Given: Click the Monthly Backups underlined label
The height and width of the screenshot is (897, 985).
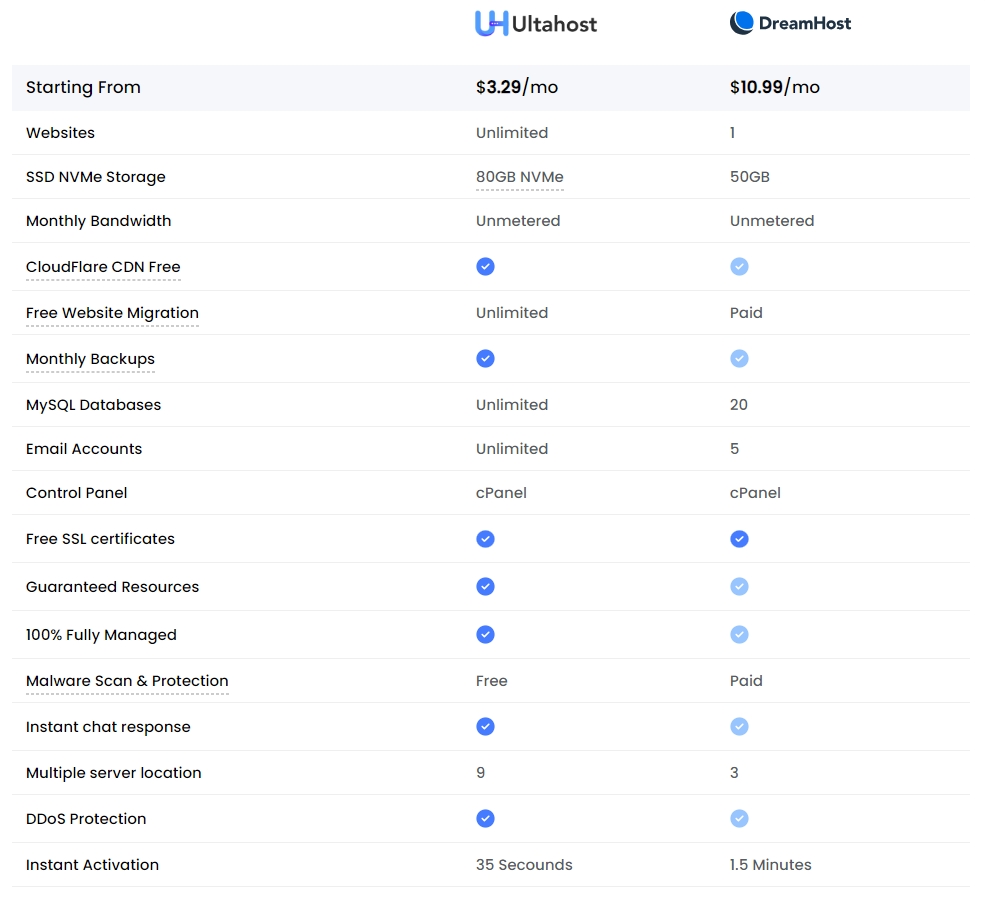Looking at the screenshot, I should coord(90,359).
